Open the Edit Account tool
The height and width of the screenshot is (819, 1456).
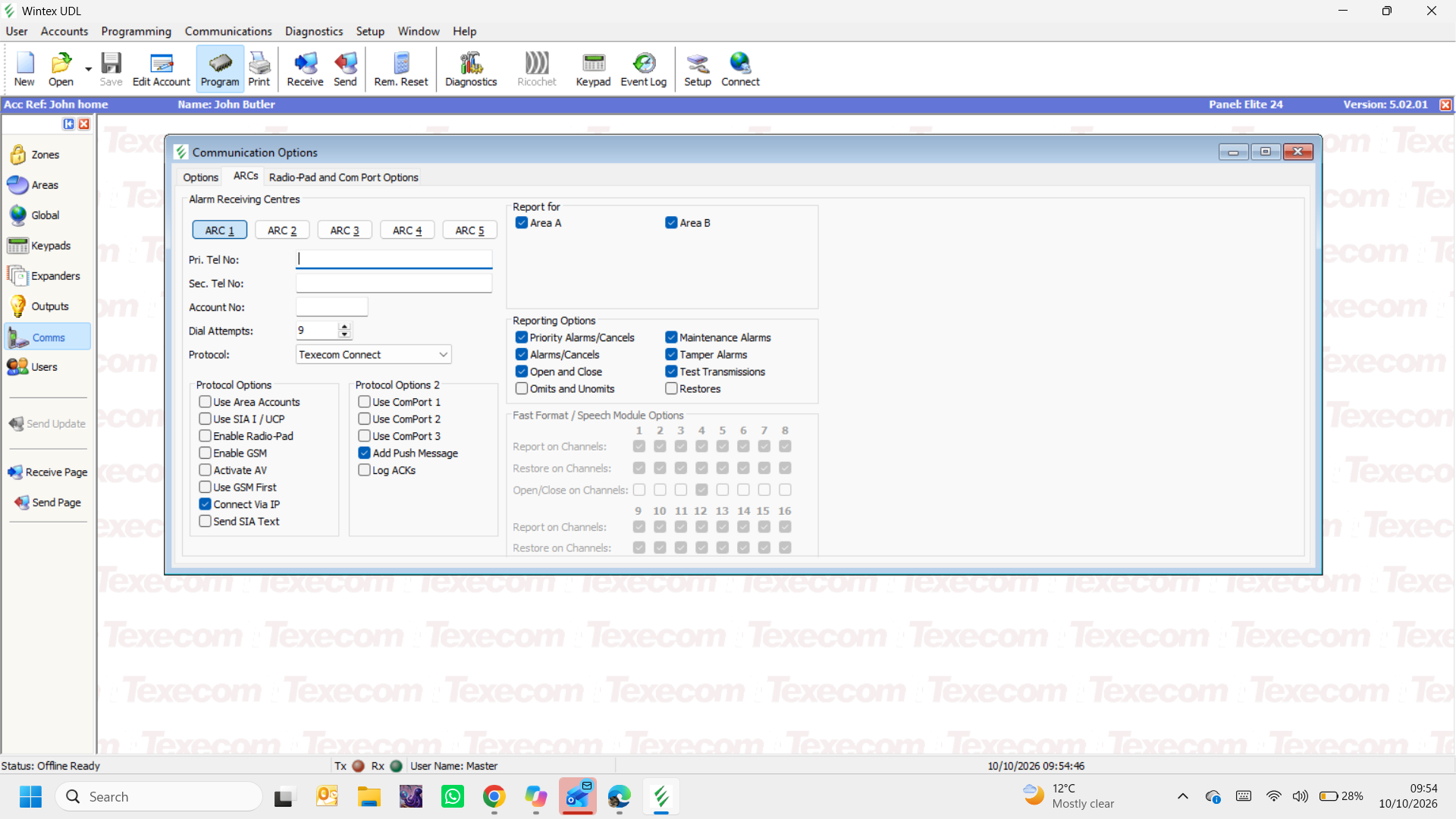tap(161, 69)
